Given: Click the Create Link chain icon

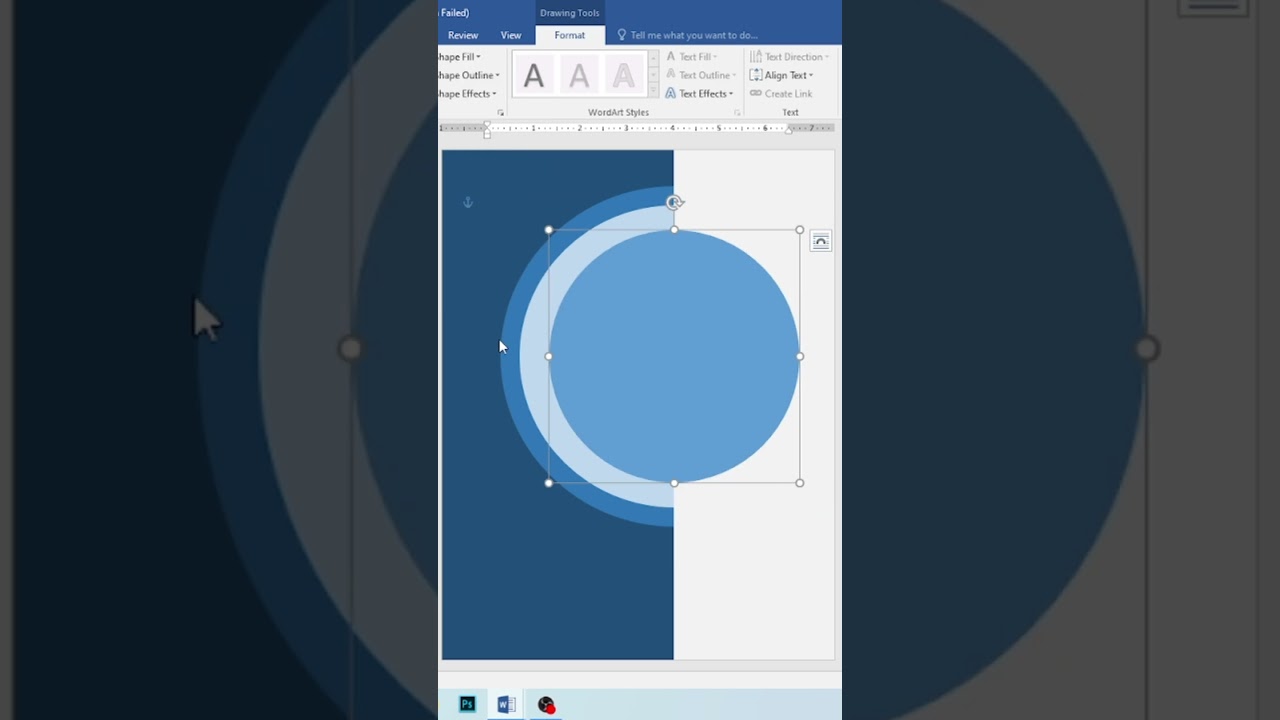Looking at the screenshot, I should click(x=756, y=94).
